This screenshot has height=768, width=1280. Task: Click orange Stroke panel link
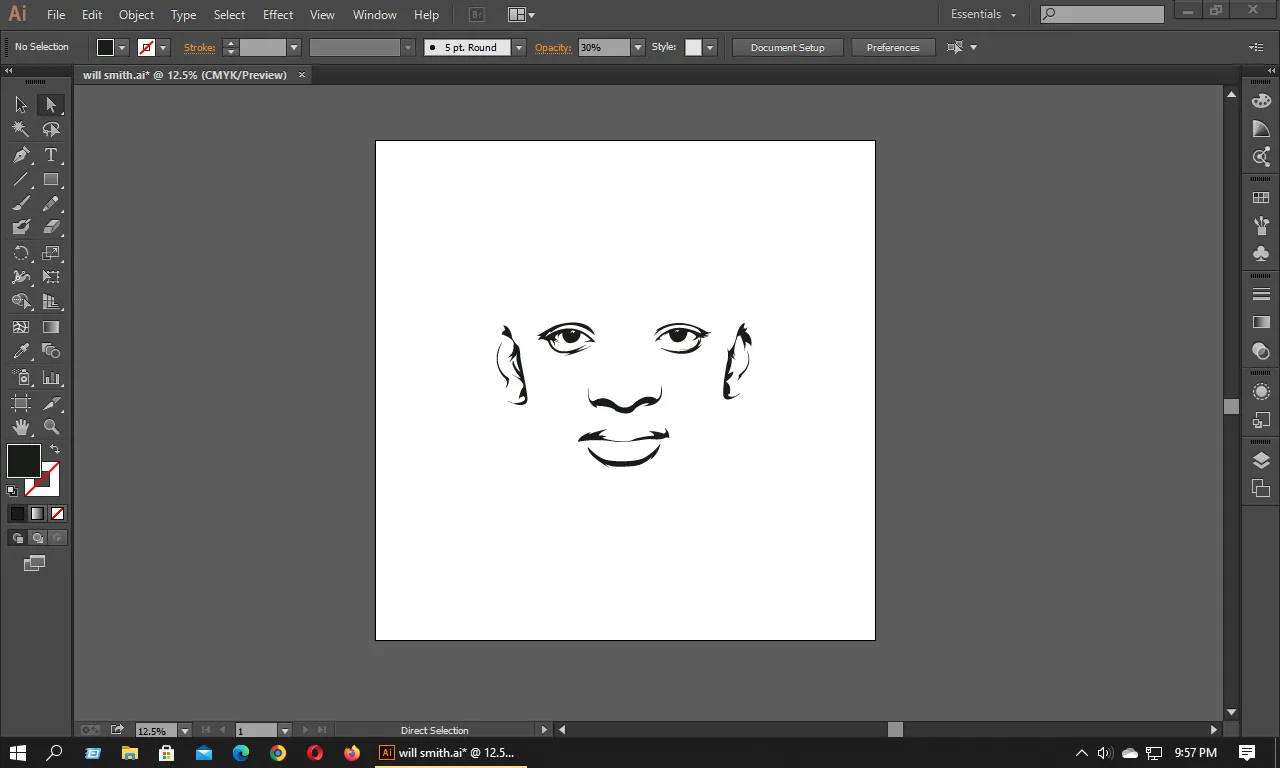(199, 47)
